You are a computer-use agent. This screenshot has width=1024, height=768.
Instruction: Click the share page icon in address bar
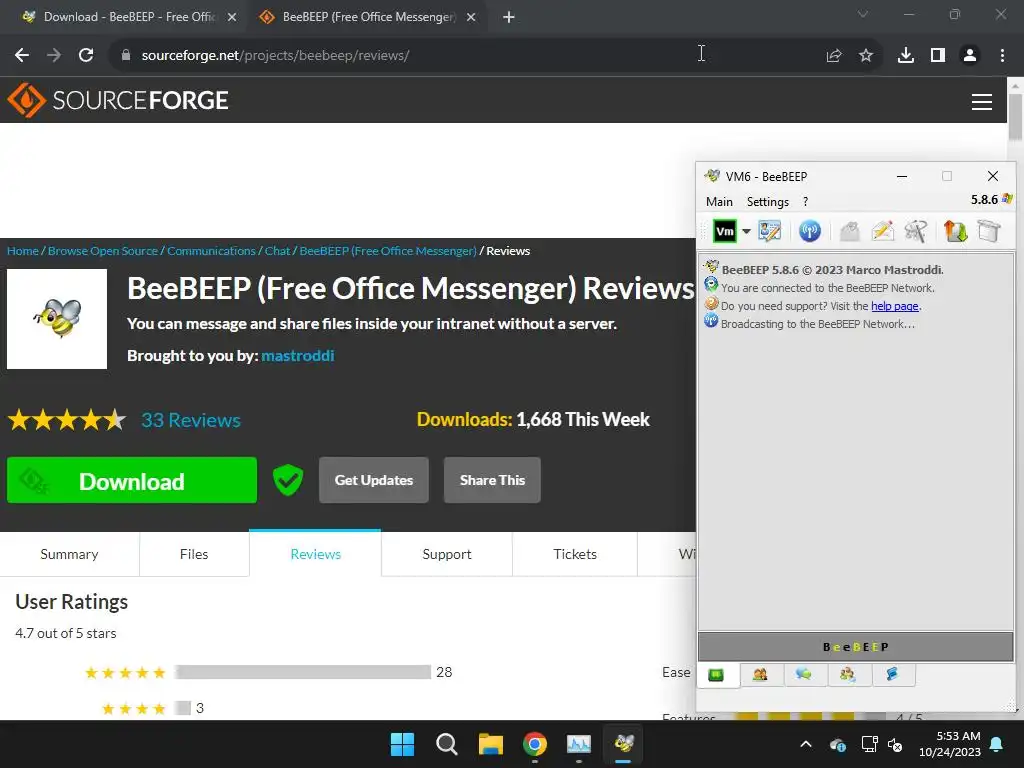pos(834,56)
